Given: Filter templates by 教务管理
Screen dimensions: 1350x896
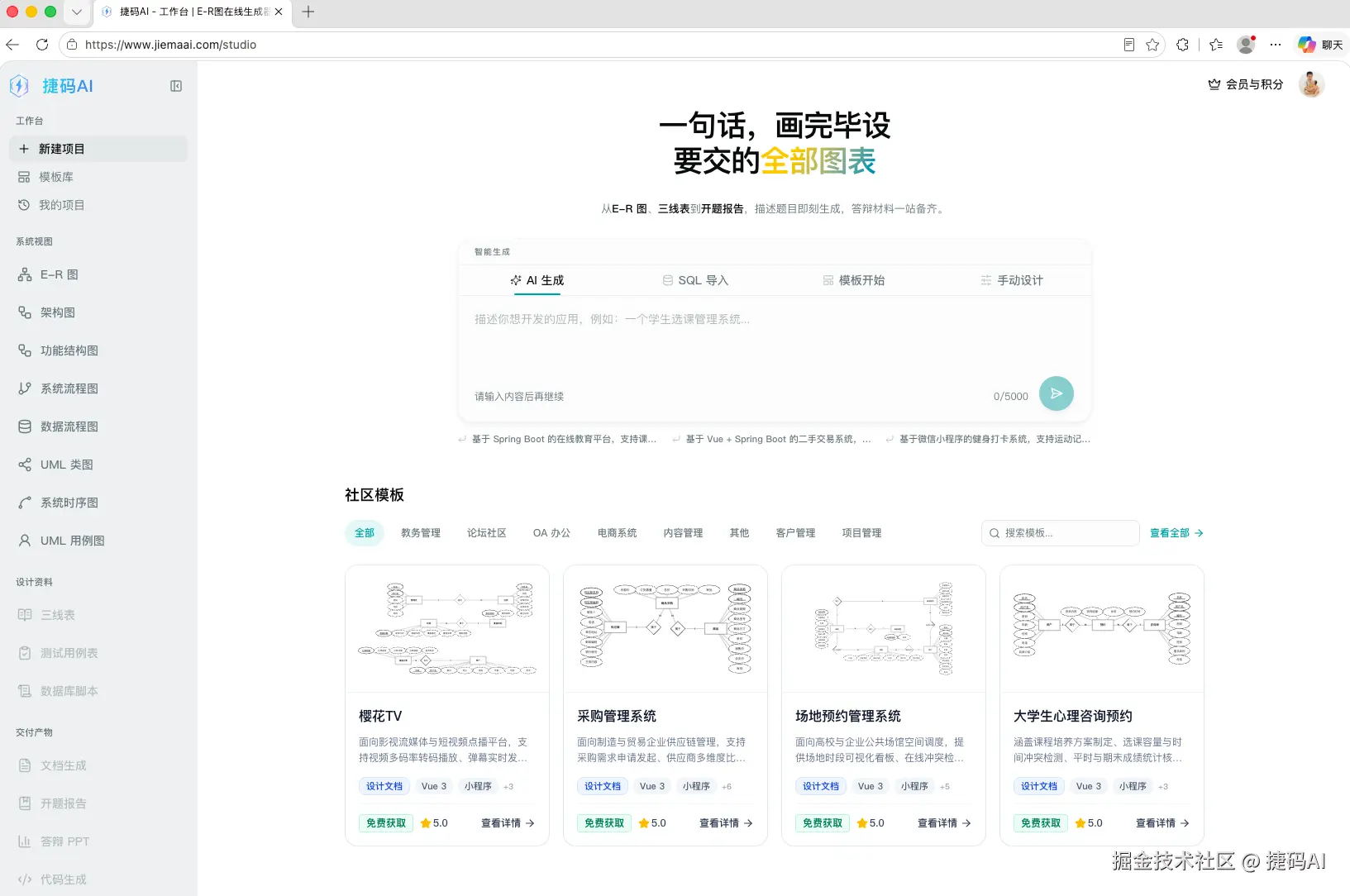Looking at the screenshot, I should (x=421, y=533).
